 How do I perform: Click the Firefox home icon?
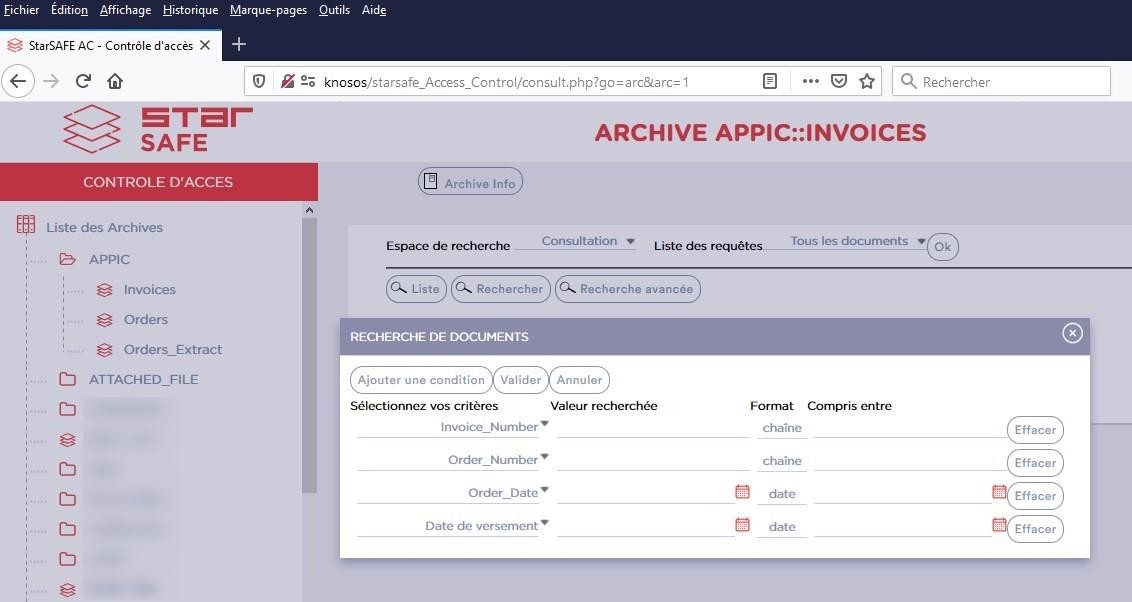pos(115,82)
